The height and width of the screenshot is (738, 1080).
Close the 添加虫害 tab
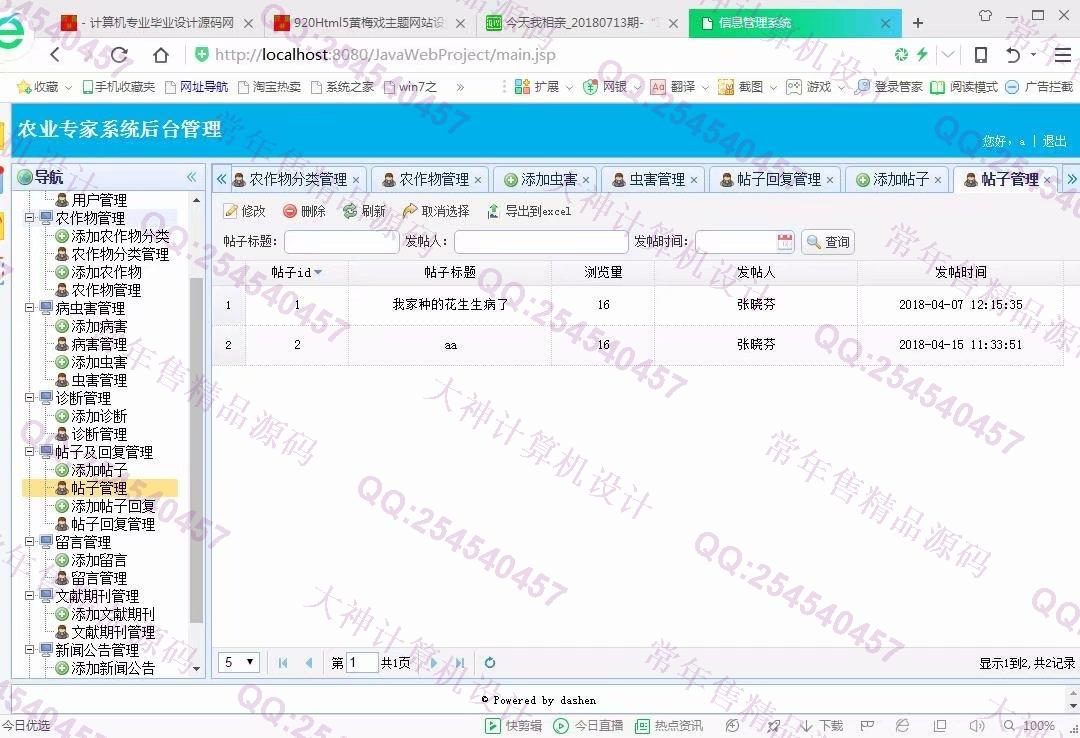tap(586, 180)
